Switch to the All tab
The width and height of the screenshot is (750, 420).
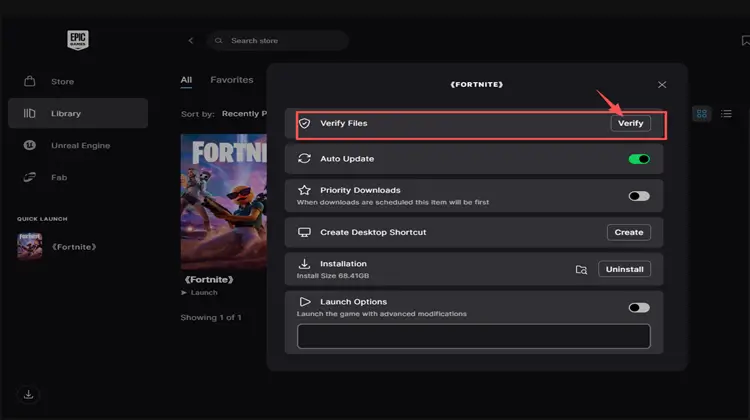[186, 80]
